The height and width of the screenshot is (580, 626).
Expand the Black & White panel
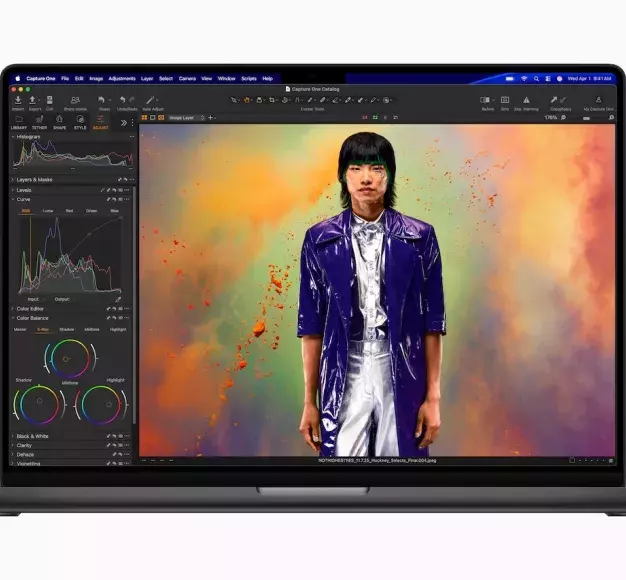pos(33,436)
